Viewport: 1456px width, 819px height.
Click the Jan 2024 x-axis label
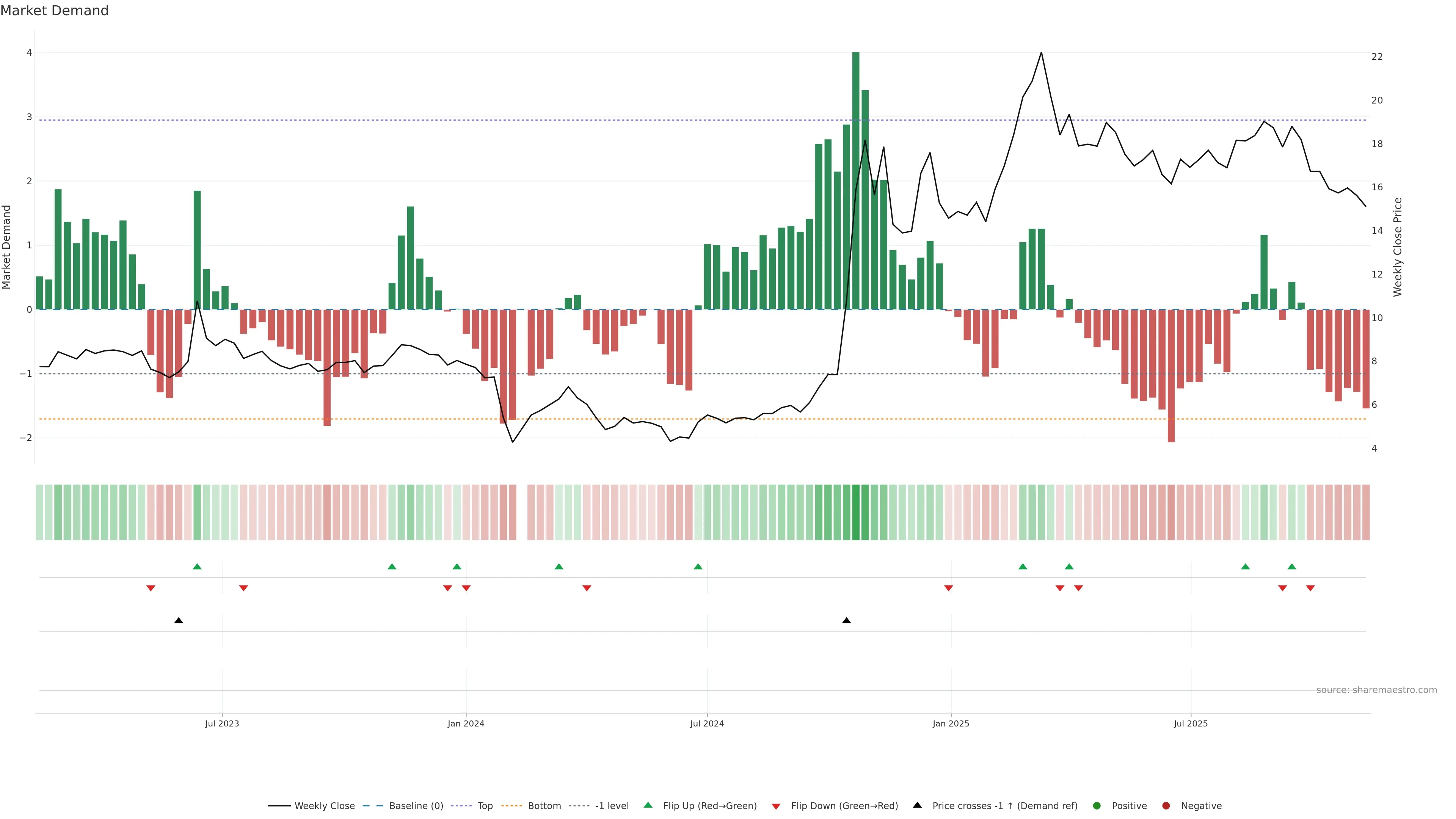point(466,723)
